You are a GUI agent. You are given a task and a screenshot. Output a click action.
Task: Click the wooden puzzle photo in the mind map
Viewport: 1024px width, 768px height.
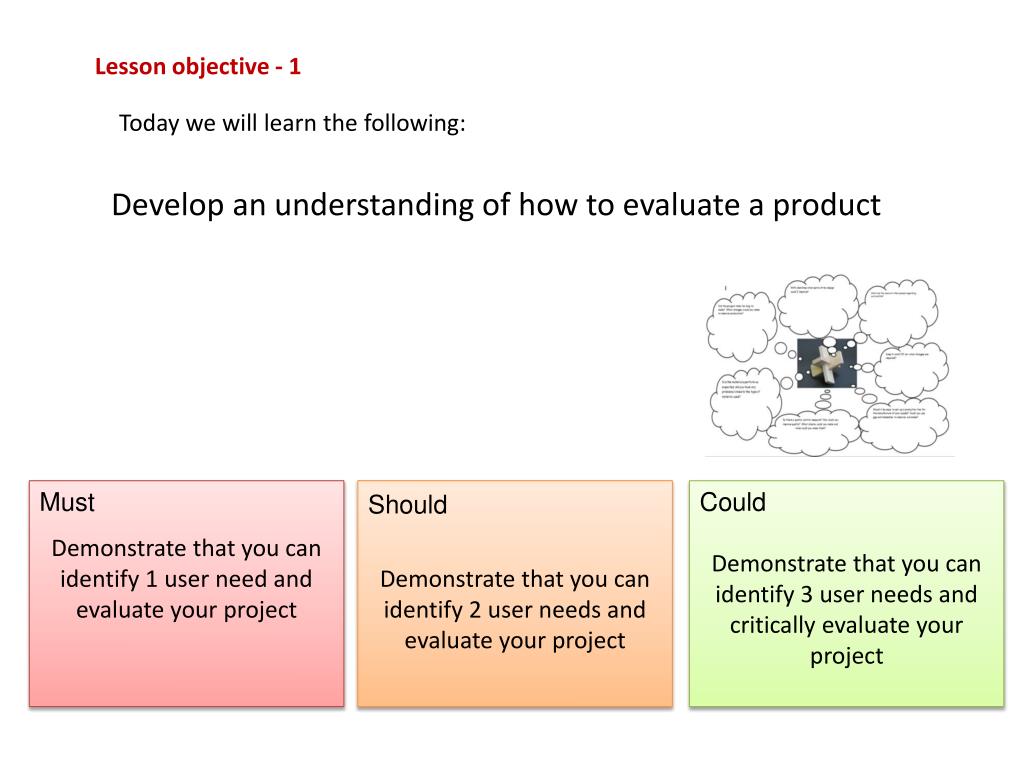tap(827, 363)
